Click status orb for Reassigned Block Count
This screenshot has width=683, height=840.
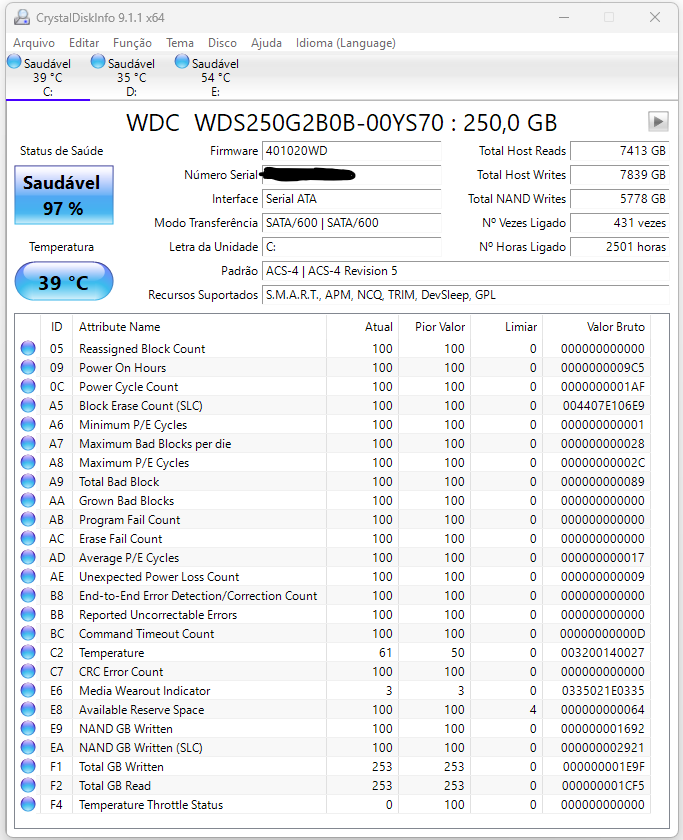(x=28, y=348)
